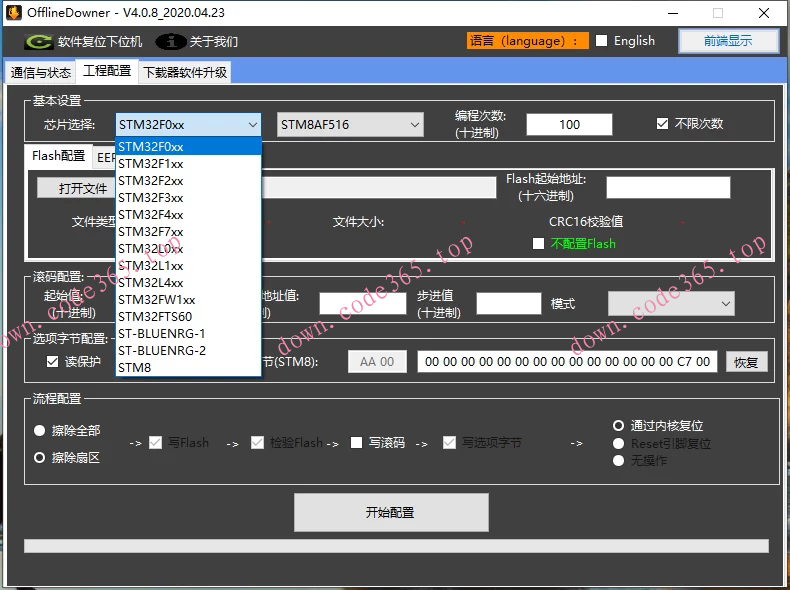This screenshot has height=590, width=790.
Task: Click the software reset (软件复位下位机) icon
Action: pyautogui.click(x=39, y=42)
